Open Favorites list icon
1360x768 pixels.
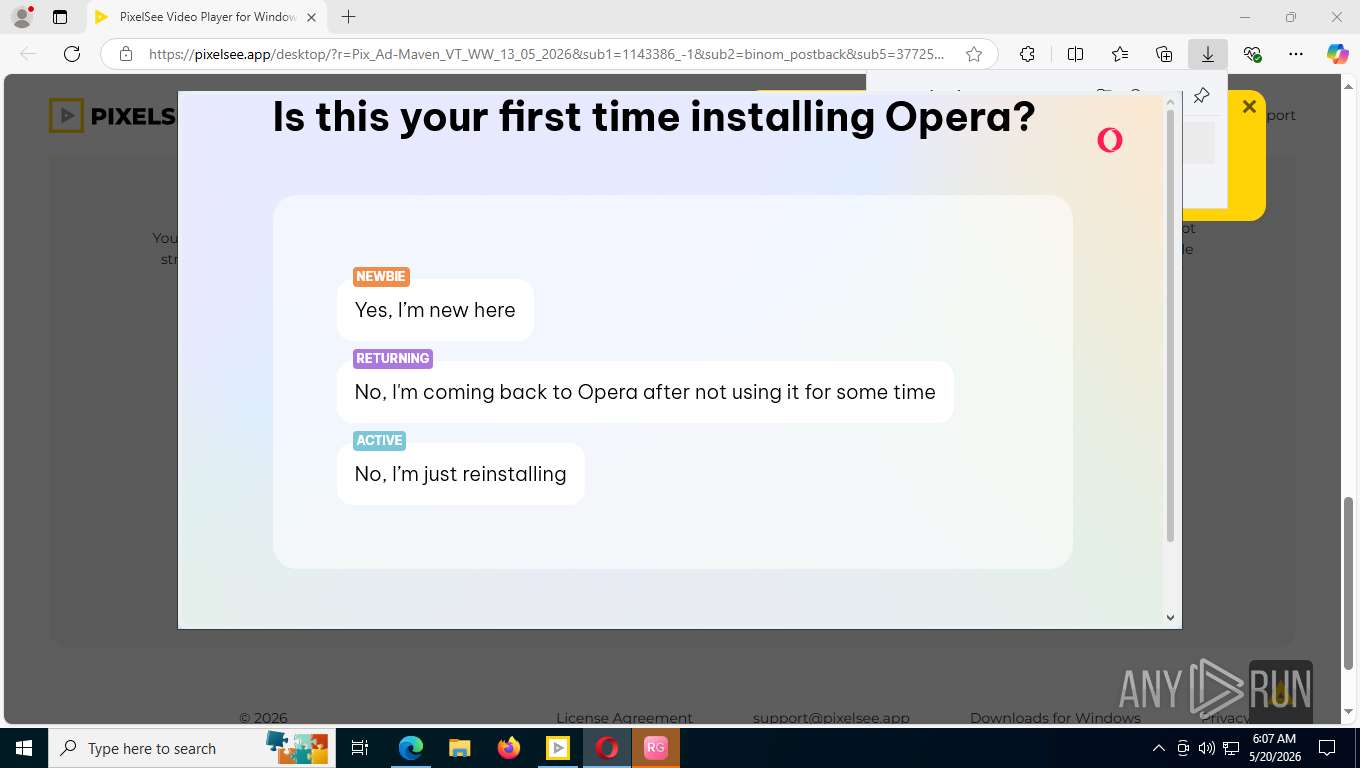[x=1120, y=54]
